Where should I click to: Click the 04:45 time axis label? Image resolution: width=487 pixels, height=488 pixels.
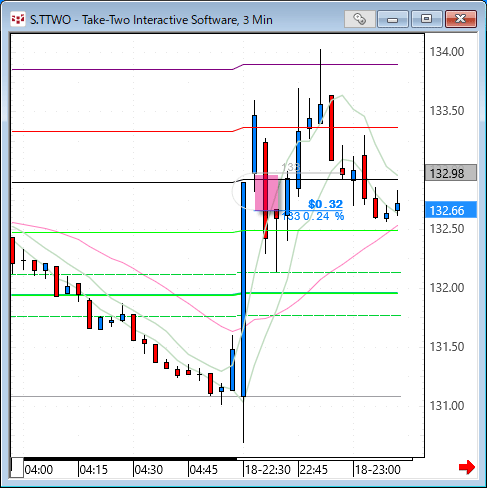(204, 470)
